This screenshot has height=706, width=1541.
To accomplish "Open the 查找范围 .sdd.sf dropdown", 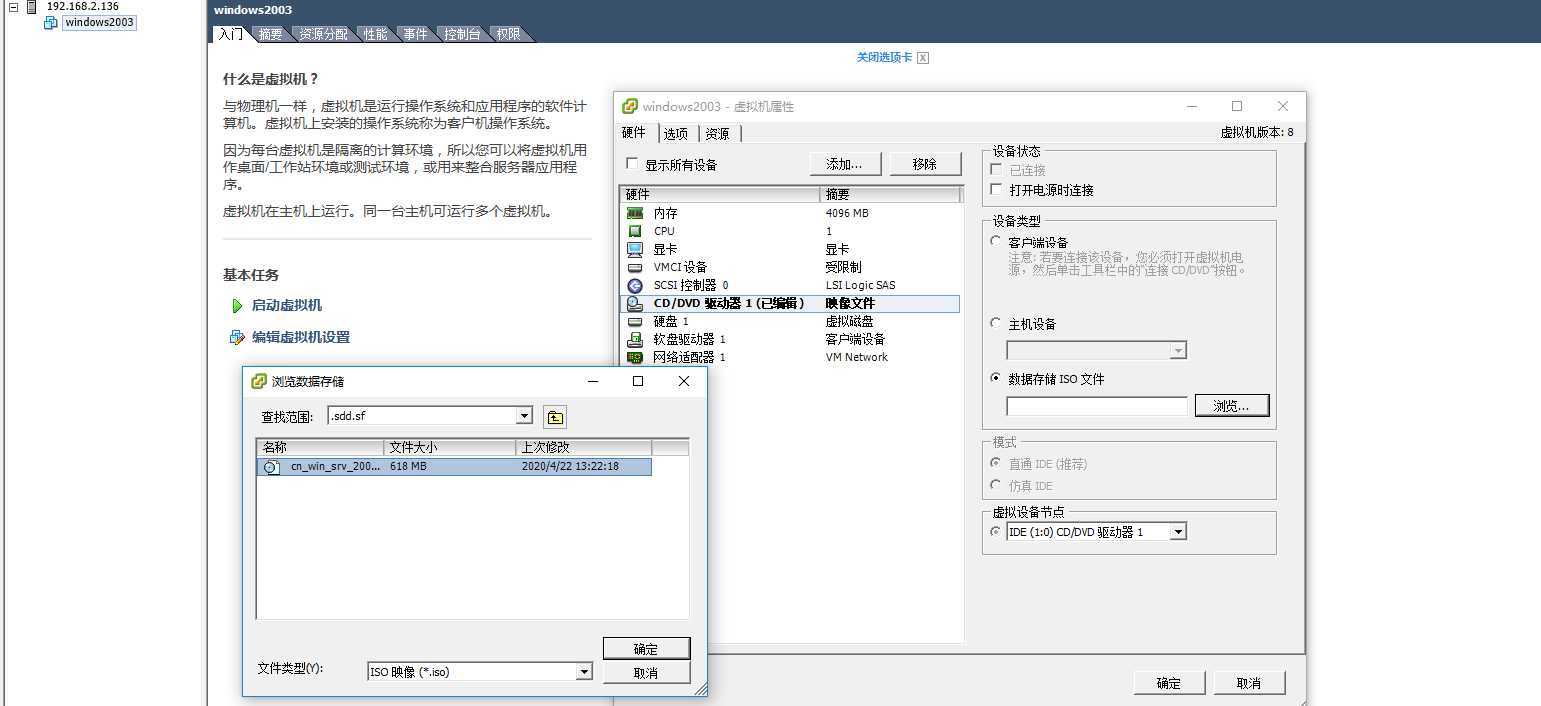I will (524, 416).
